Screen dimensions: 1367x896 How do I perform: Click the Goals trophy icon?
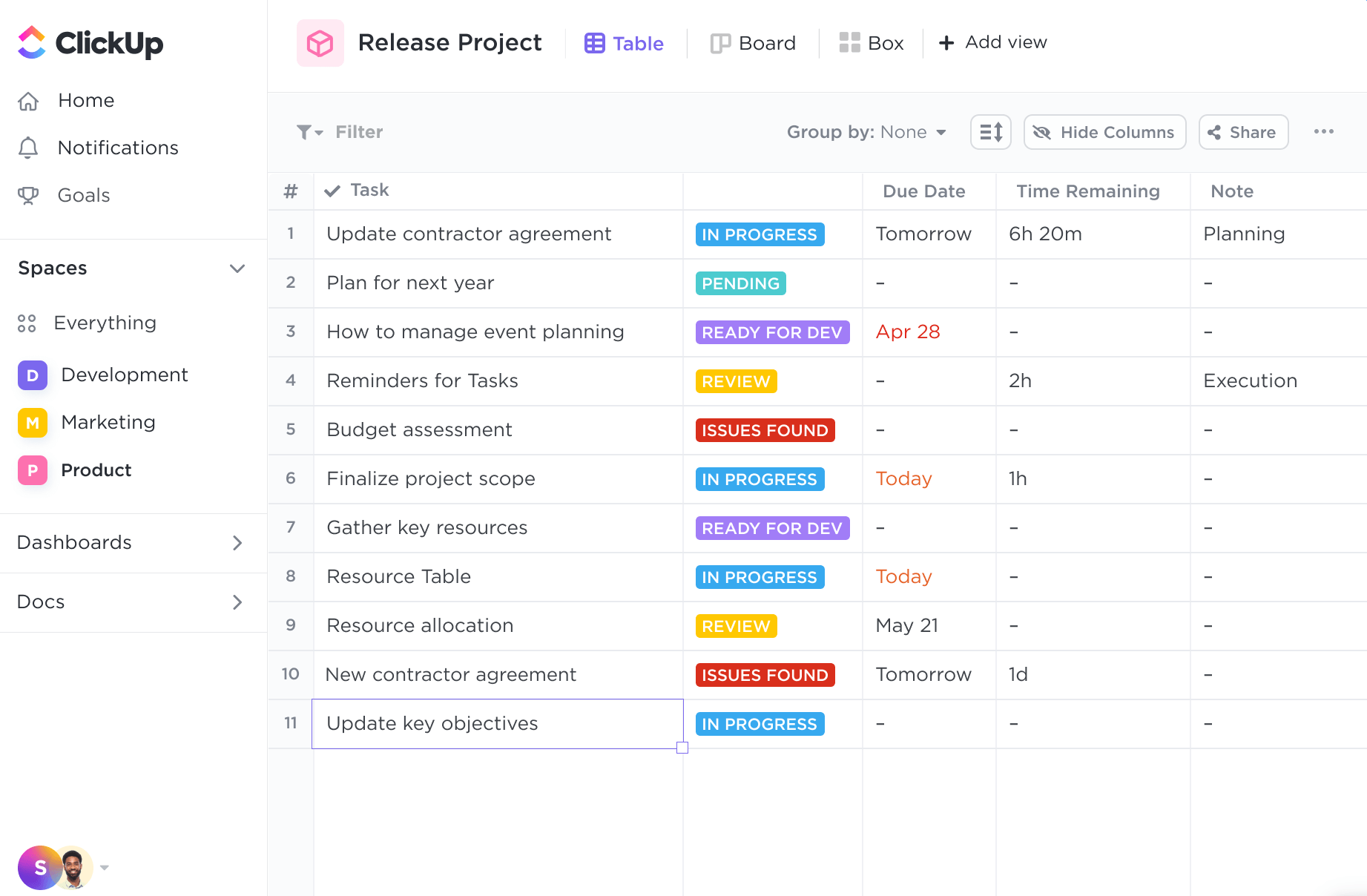[x=28, y=195]
